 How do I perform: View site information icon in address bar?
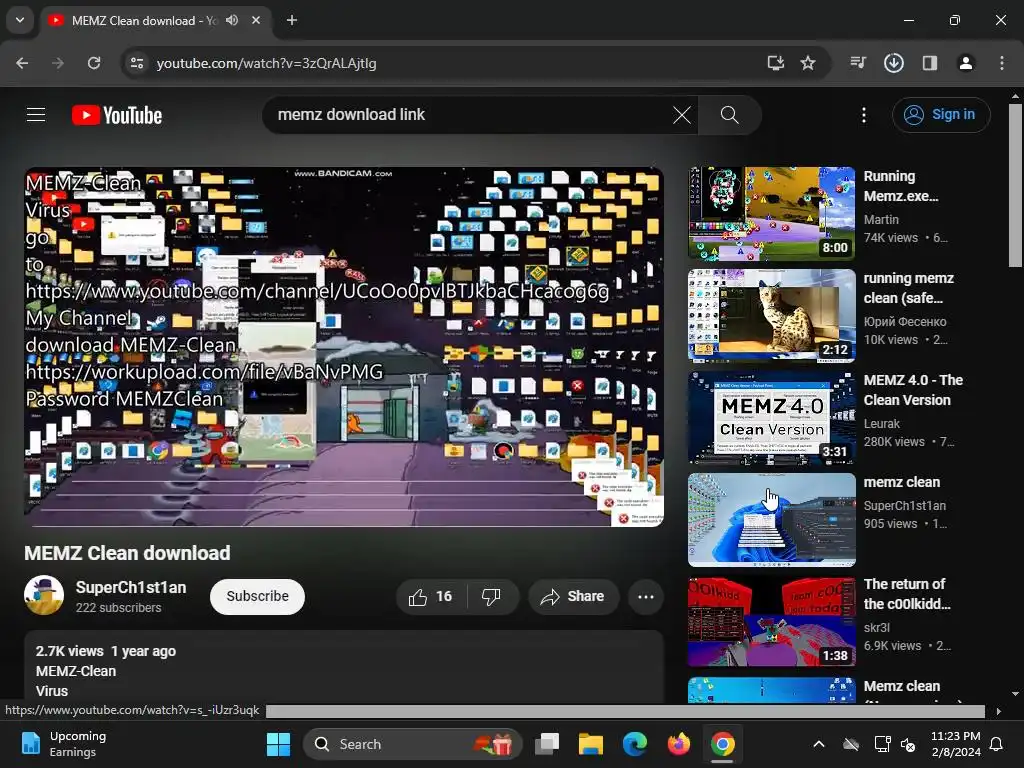(136, 63)
